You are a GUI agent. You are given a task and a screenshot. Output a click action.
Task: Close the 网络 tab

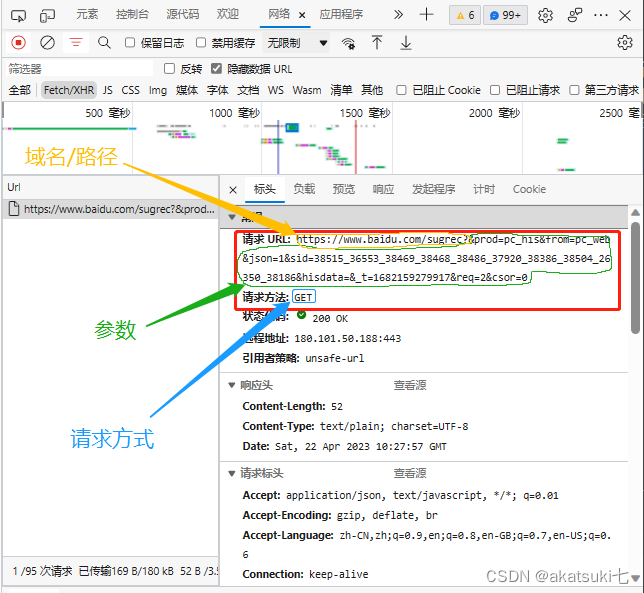click(x=302, y=16)
